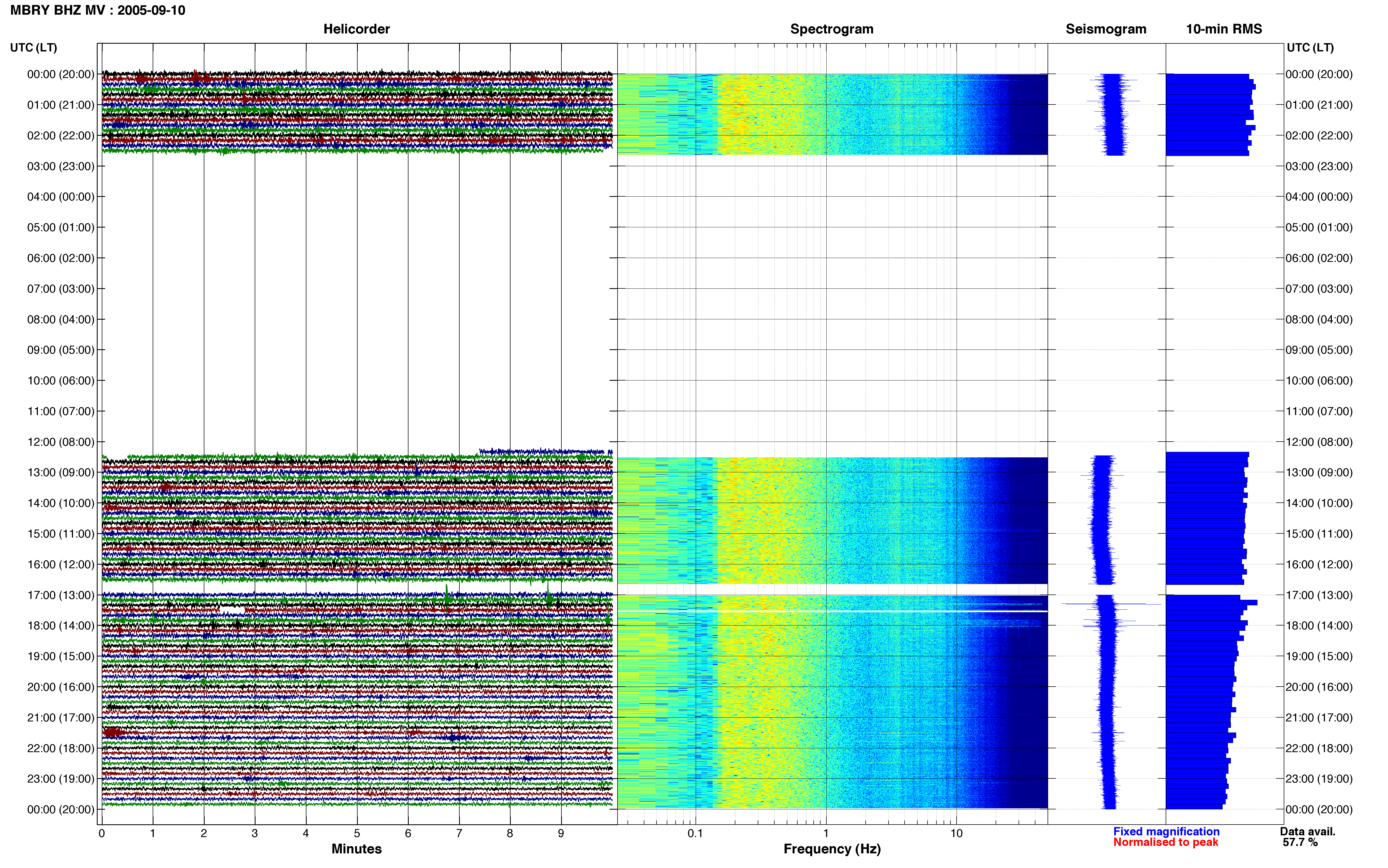Screen dimensions: 1388x868
Task: Click the right-side "UTC (LT)" axis header
Action: (x=1310, y=48)
